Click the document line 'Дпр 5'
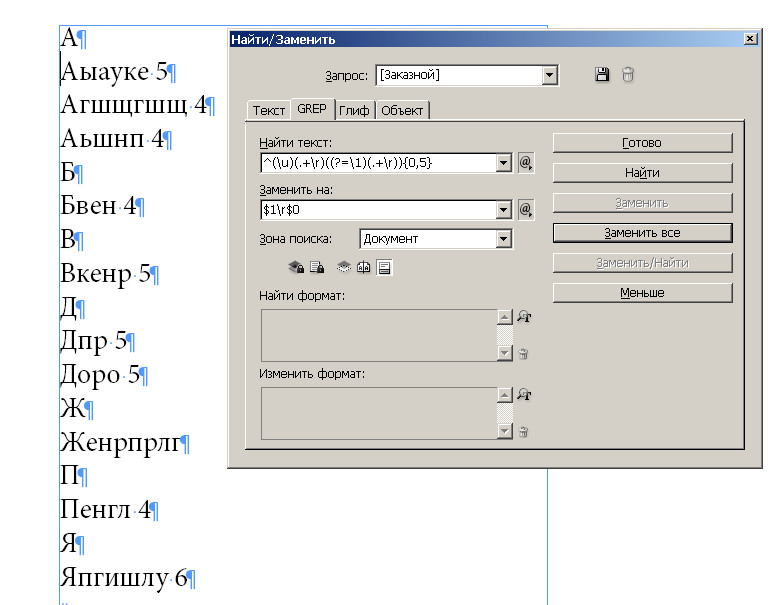The image size is (771, 605). (x=97, y=341)
